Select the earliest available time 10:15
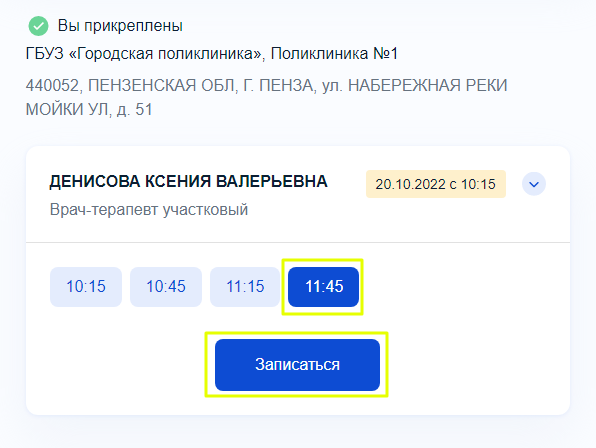The width and height of the screenshot is (596, 448). [x=86, y=287]
